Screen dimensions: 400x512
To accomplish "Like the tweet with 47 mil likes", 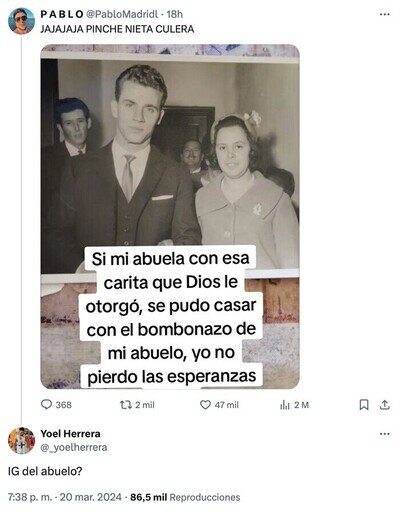I will [205, 405].
